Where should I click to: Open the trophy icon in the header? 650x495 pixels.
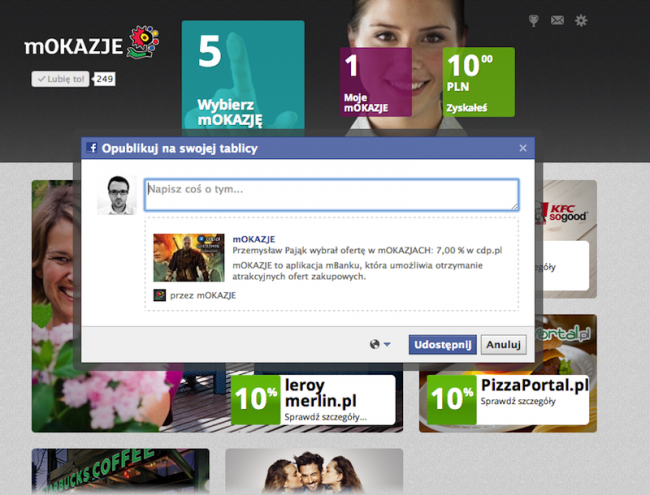click(534, 20)
